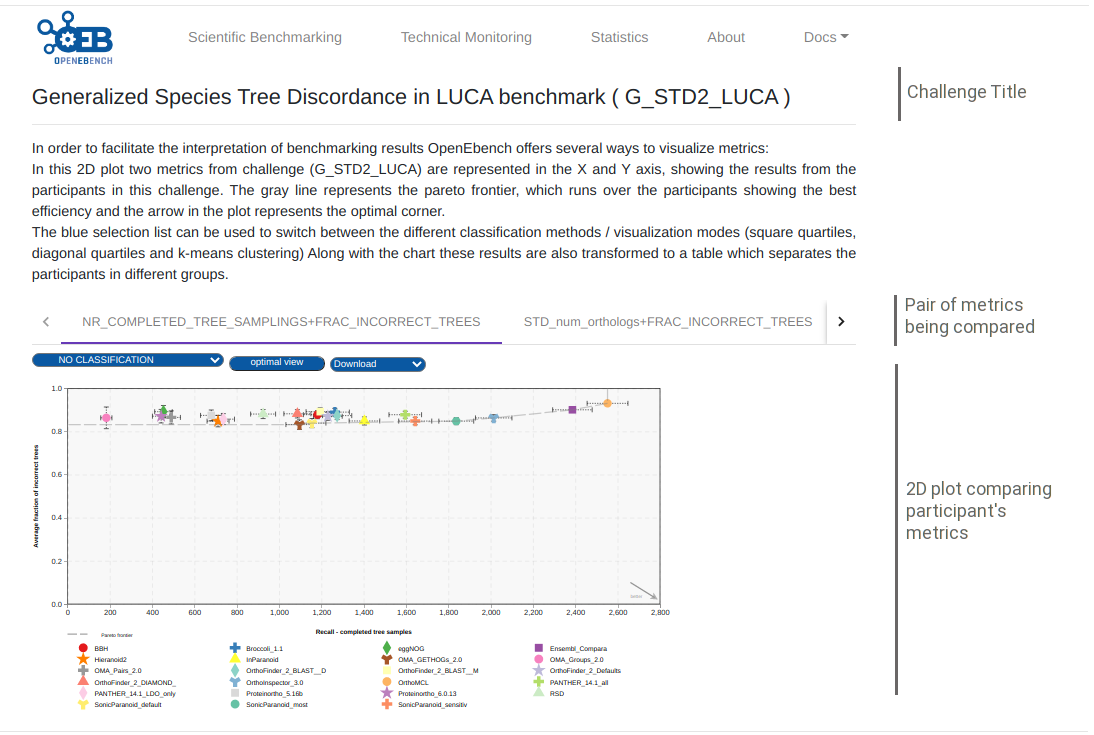Toggle the purple Proteinortho_6.0.13 star legend marker
The height and width of the screenshot is (735, 1094).
click(387, 694)
